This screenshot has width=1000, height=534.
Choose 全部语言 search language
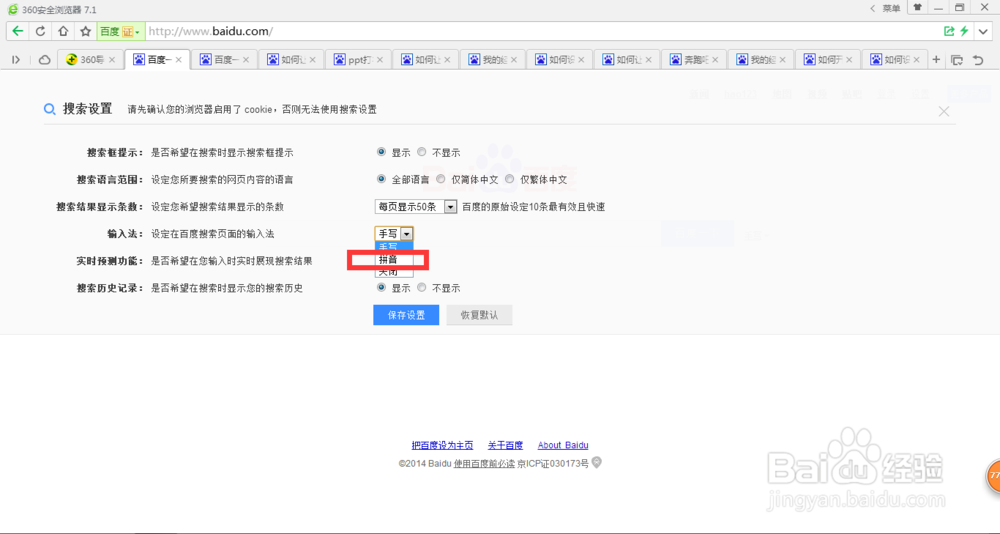381,179
